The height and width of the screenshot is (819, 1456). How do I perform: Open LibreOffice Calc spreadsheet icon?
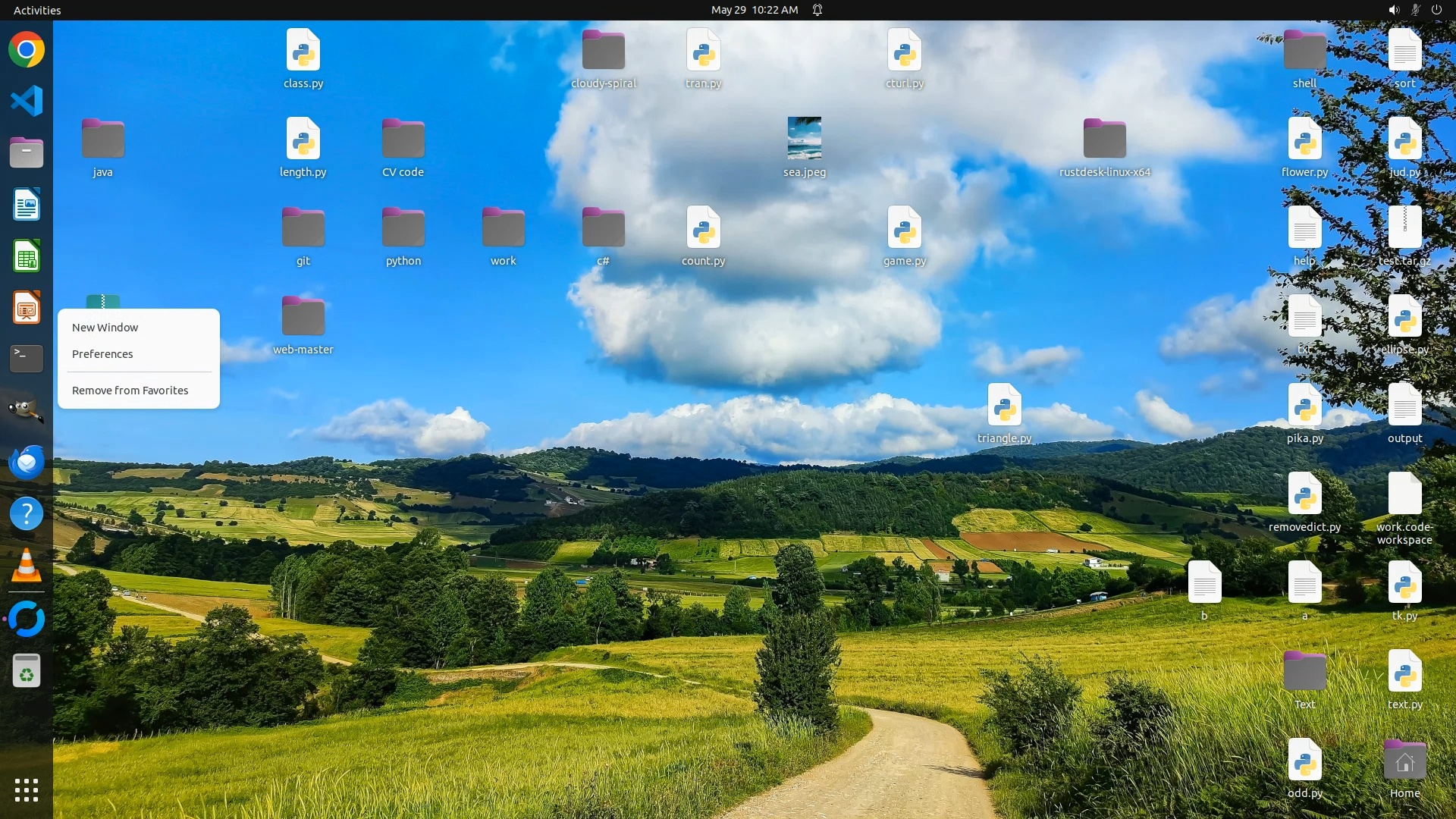[27, 256]
